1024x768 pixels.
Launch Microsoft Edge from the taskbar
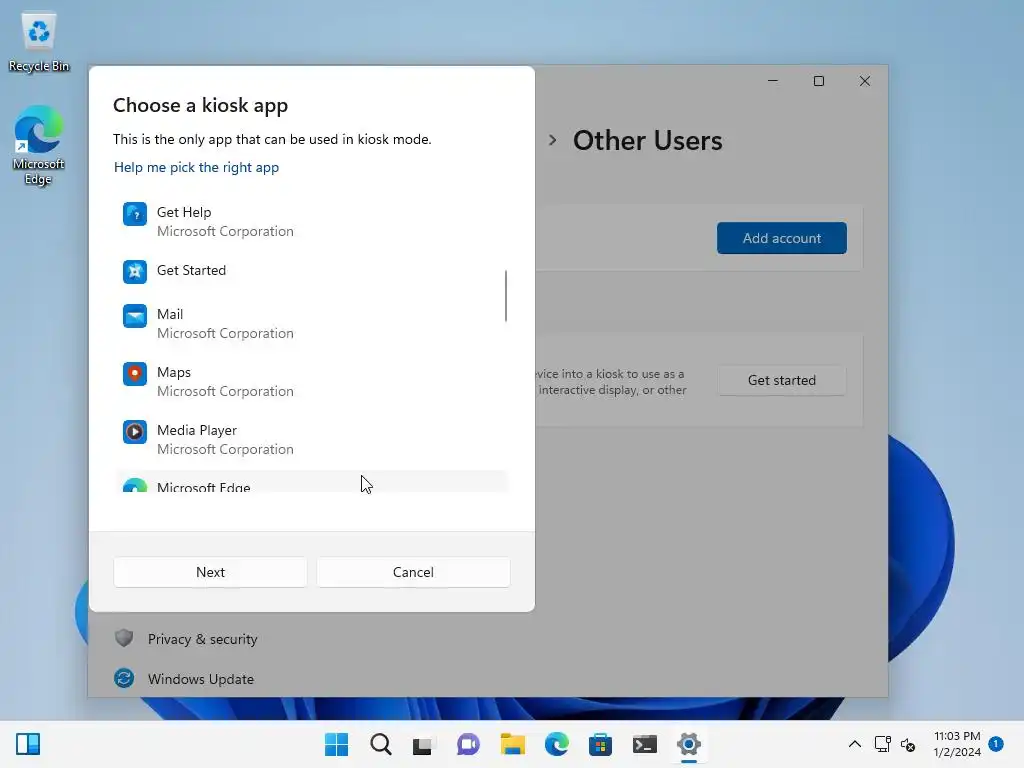click(x=556, y=744)
